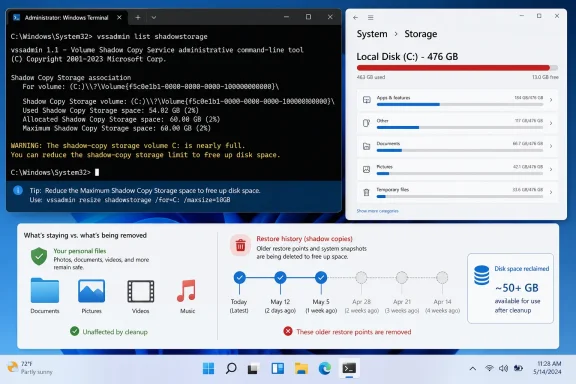
Task: Click the battery icon in tray
Action: point(518,368)
